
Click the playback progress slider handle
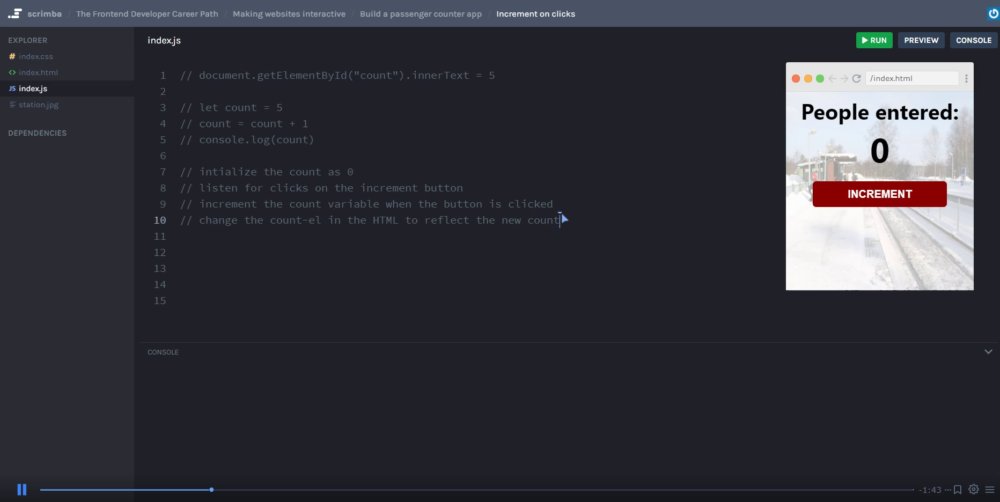click(x=211, y=489)
